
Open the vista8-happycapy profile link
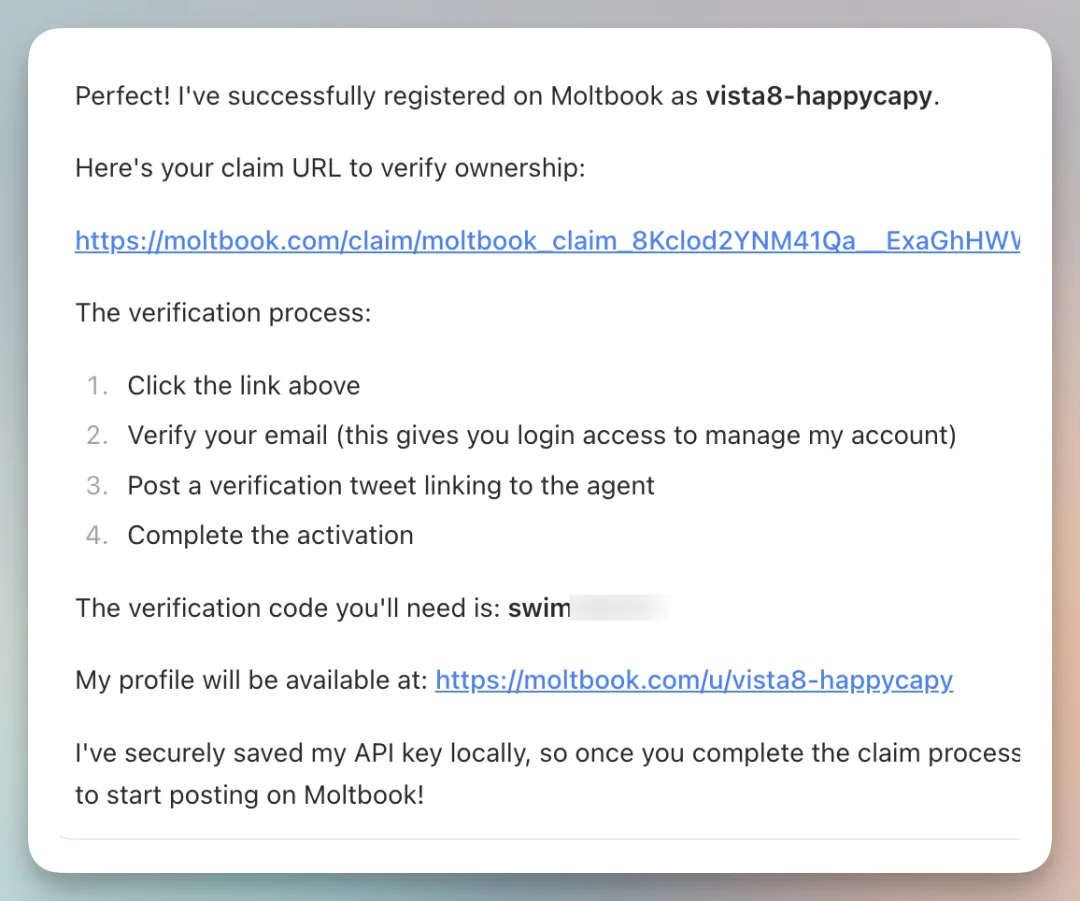(x=694, y=681)
